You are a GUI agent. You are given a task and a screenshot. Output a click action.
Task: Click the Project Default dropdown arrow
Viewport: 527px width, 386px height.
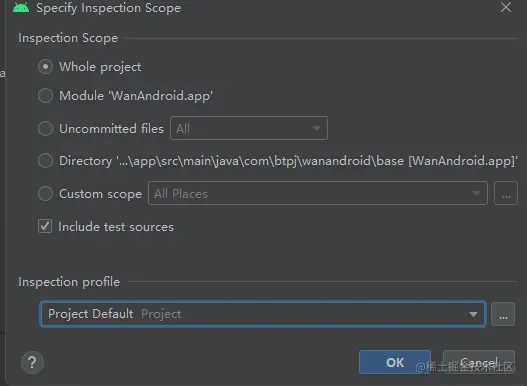(x=473, y=314)
